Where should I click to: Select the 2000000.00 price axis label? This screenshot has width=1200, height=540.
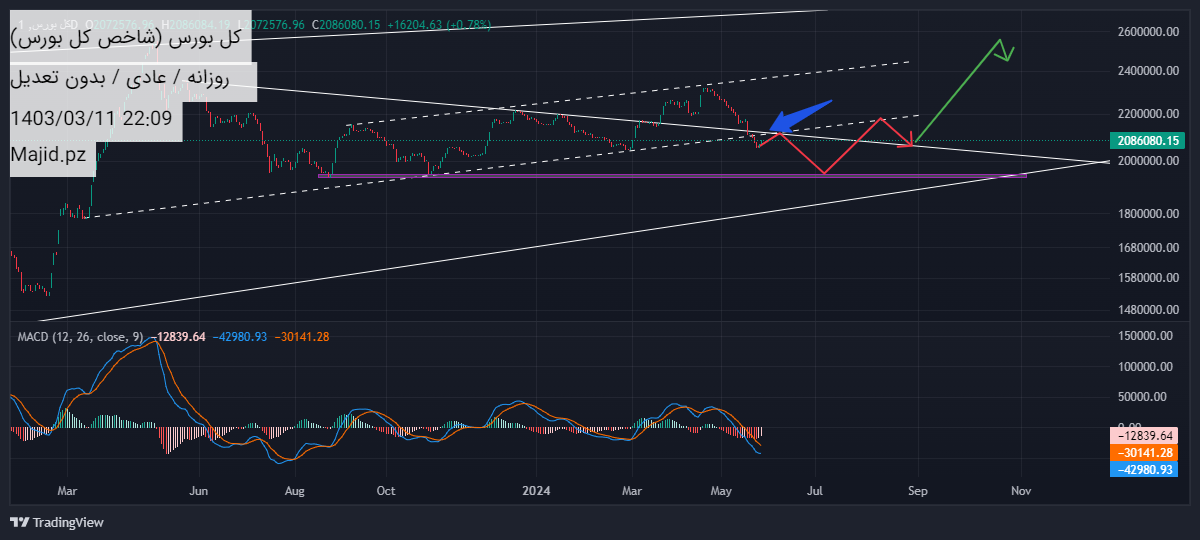click(1148, 161)
